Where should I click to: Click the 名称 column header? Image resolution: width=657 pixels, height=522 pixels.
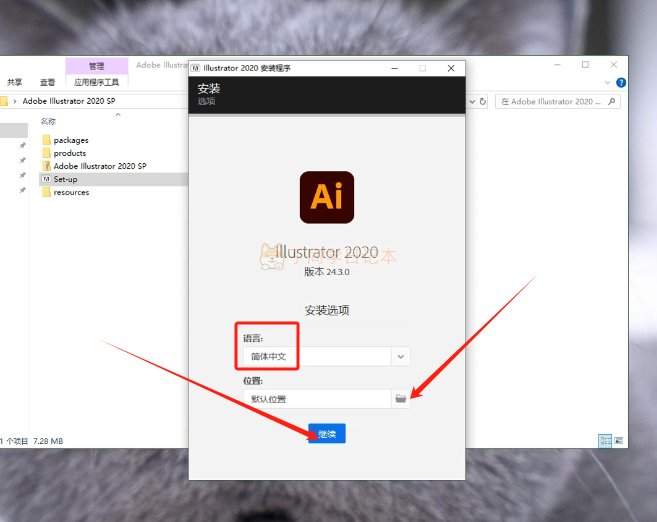[x=48, y=121]
